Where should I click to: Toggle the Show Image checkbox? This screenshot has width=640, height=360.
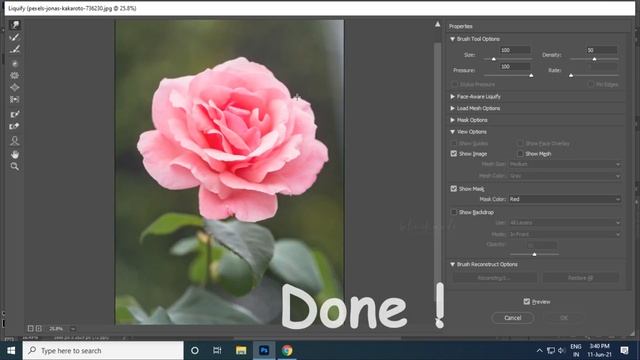(453, 154)
